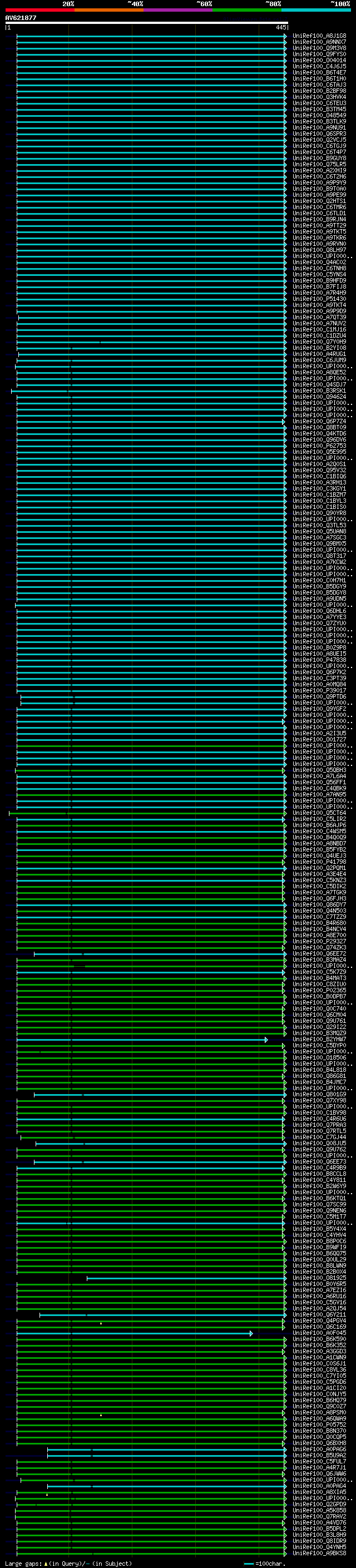Select hit label UniRef100_A9NU91
356x1568 pixels.
click(x=319, y=127)
